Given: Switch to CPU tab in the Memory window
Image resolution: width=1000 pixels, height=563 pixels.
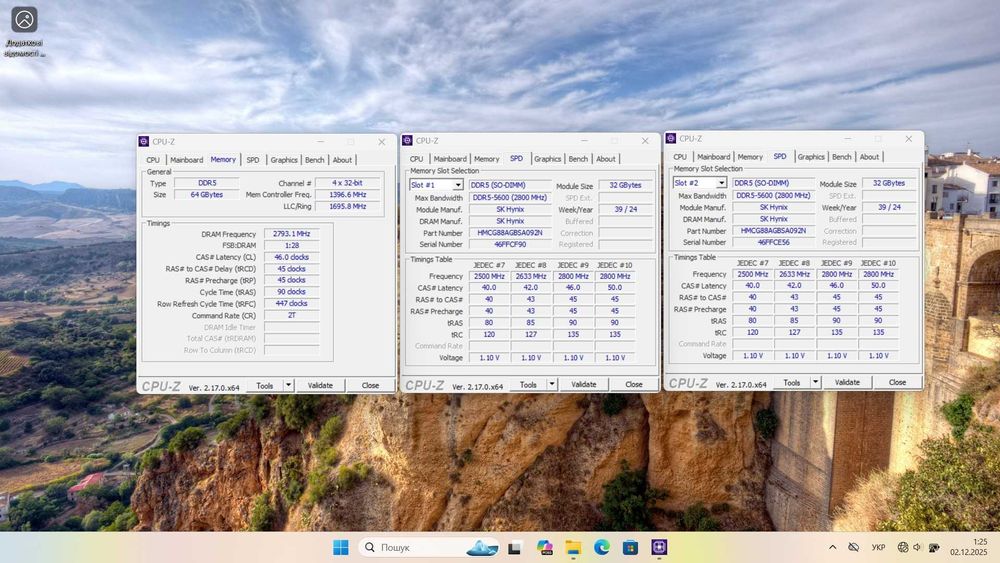Looking at the screenshot, I should [153, 160].
